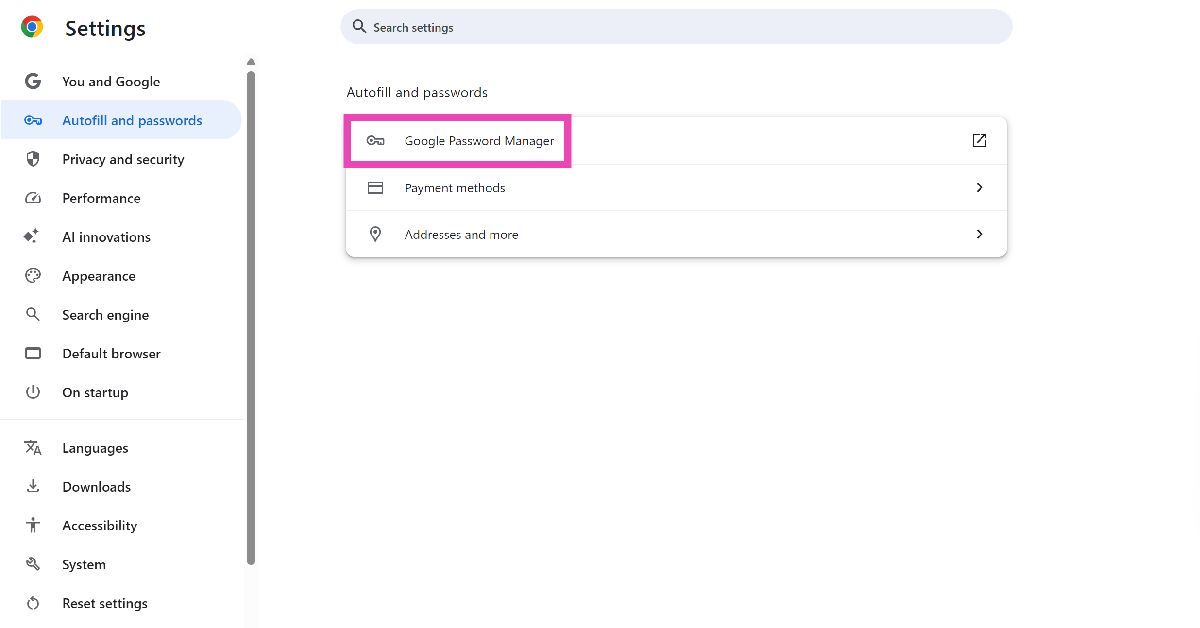
Task: Click the credit card icon in Payment methods row
Action: (x=376, y=188)
